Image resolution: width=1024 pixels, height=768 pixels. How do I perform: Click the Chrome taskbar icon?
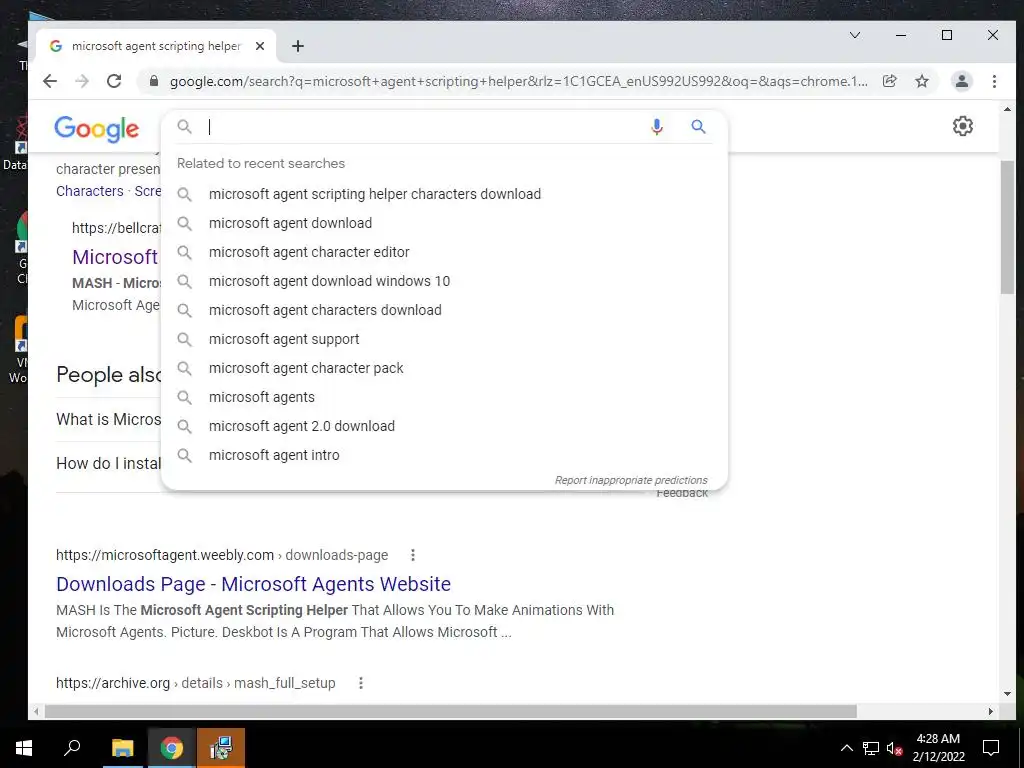172,748
